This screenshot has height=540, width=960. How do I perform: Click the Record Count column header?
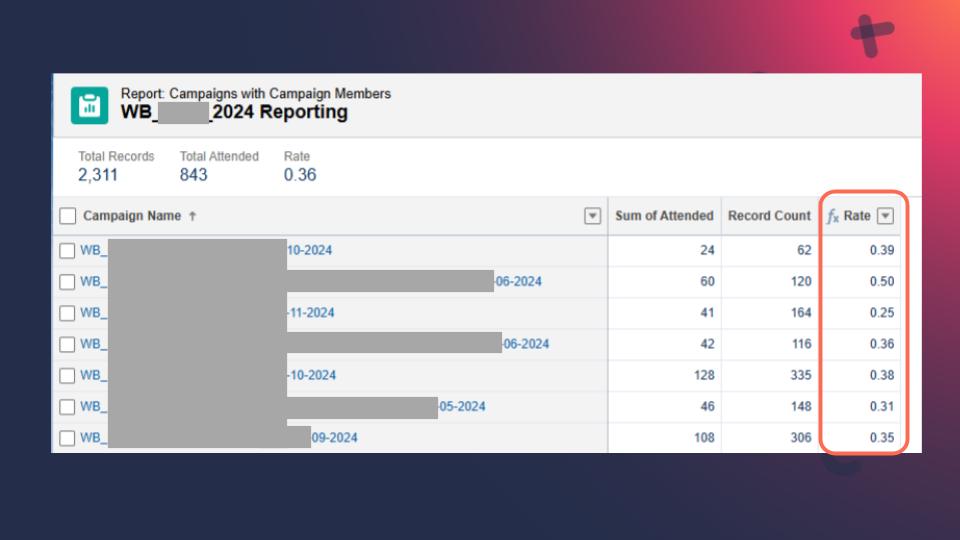tap(769, 216)
